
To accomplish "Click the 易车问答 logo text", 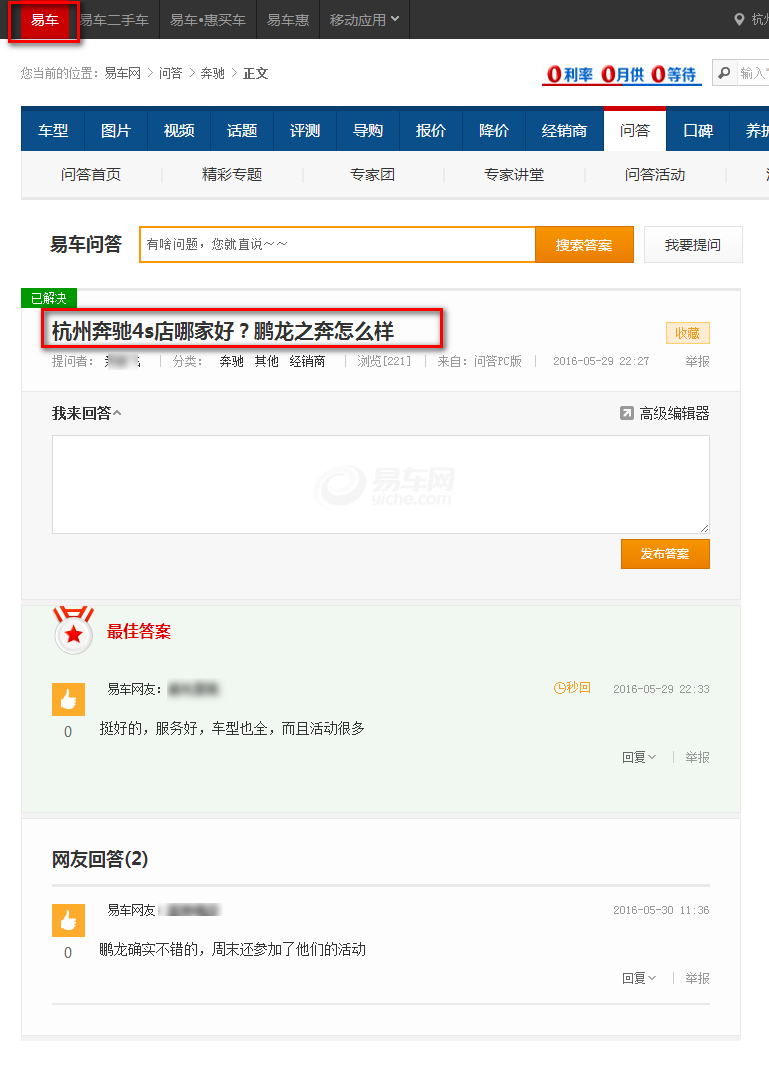I will pos(86,244).
